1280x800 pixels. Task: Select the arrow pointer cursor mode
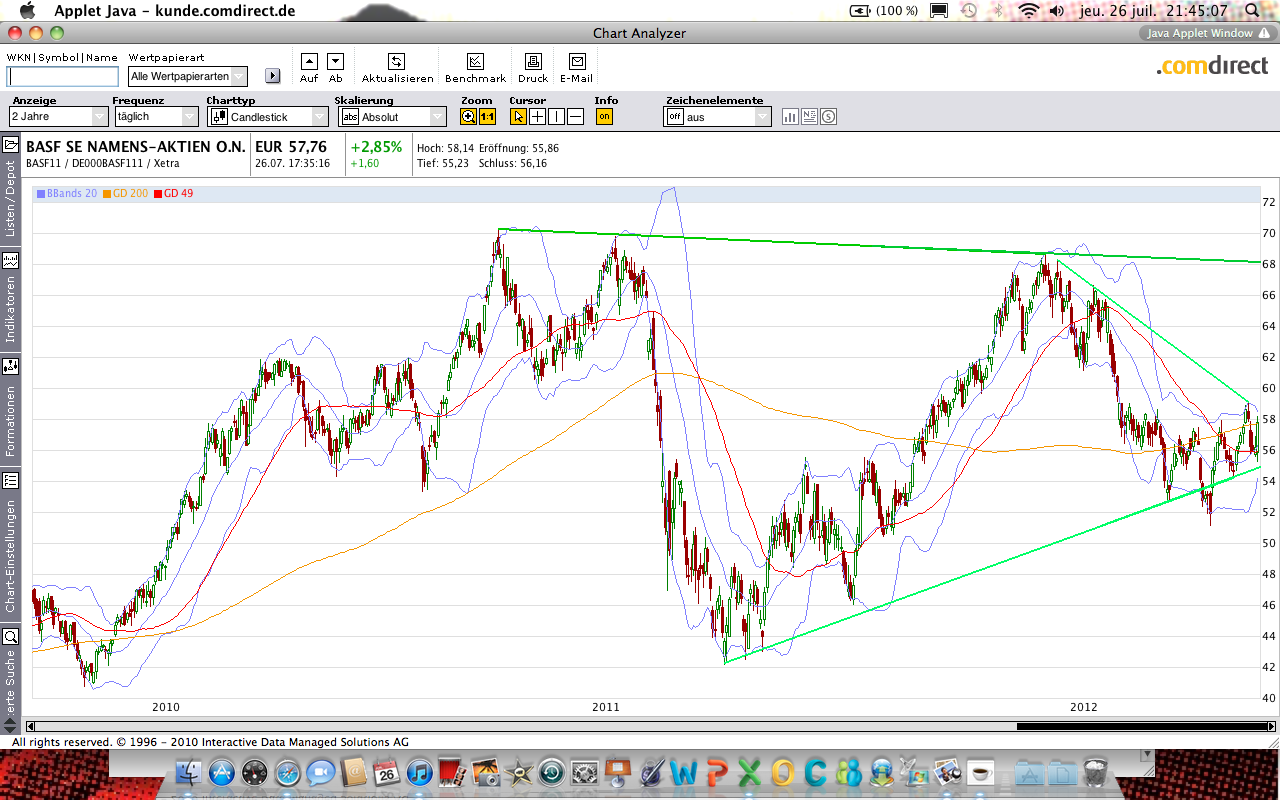click(518, 116)
